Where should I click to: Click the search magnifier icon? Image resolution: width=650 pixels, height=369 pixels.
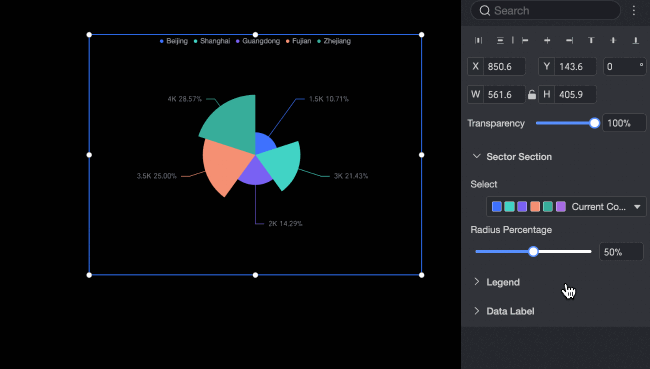[x=485, y=10]
